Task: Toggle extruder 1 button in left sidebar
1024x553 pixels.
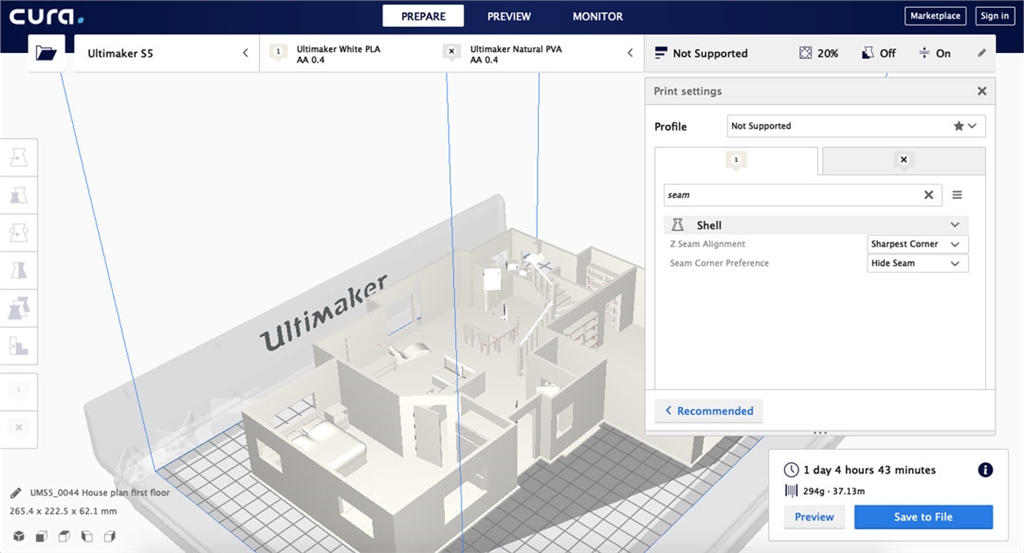Action: tap(19, 391)
